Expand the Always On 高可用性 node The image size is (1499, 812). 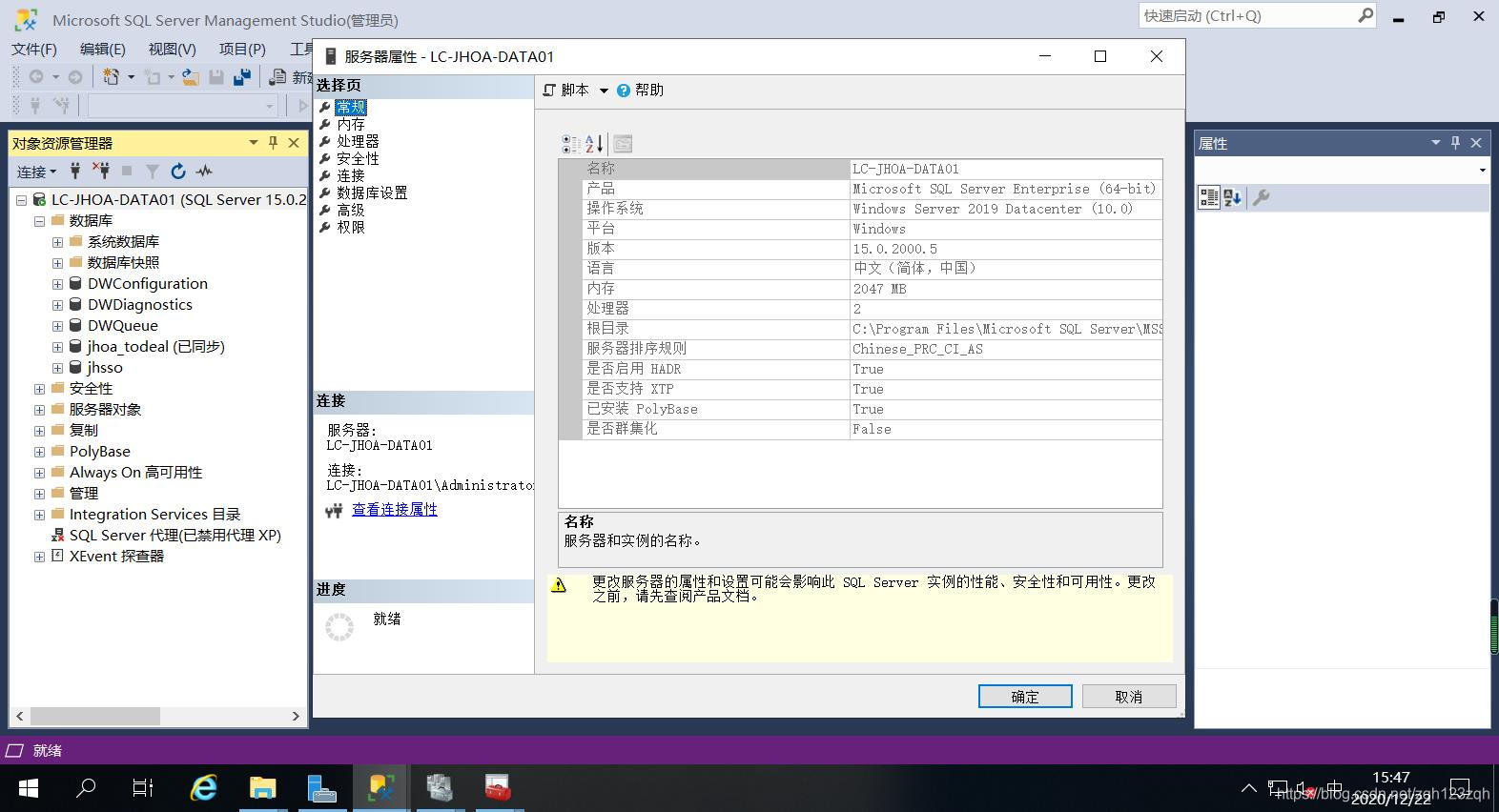(39, 473)
